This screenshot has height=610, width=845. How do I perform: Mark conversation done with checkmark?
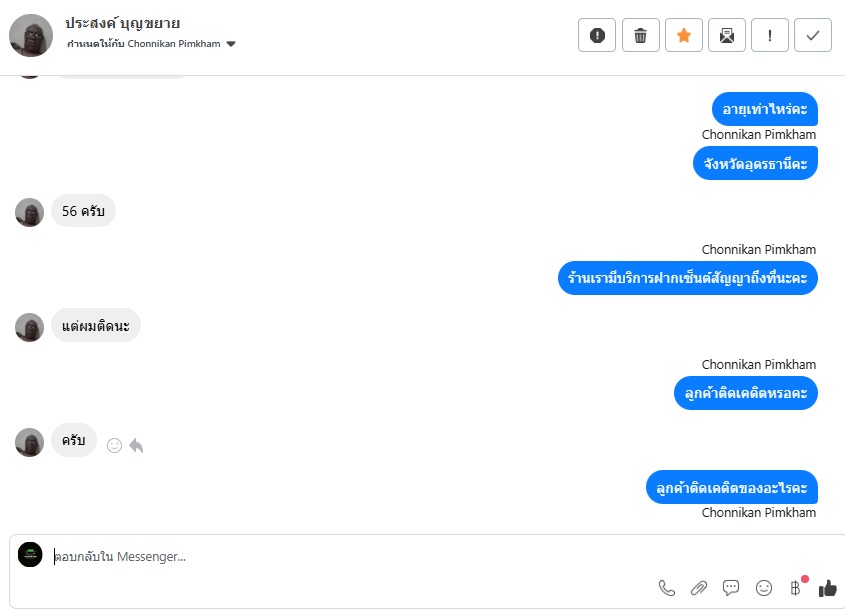pos(813,36)
